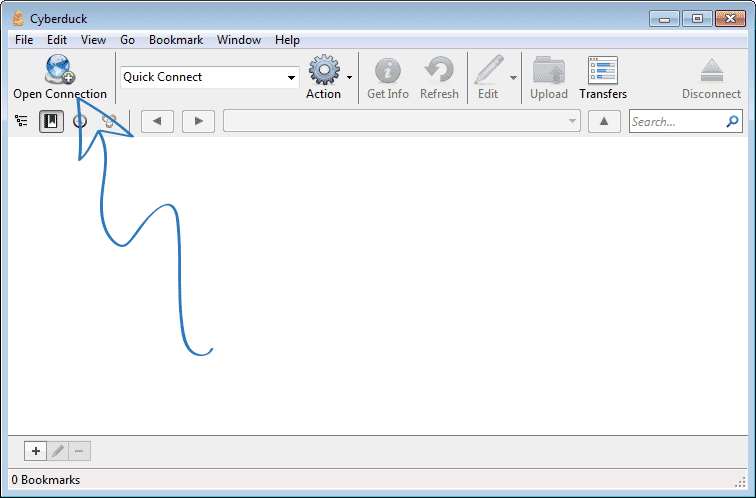Screen dimensions: 756x498
Task: Click the Open Connection globe icon
Action: (60, 69)
